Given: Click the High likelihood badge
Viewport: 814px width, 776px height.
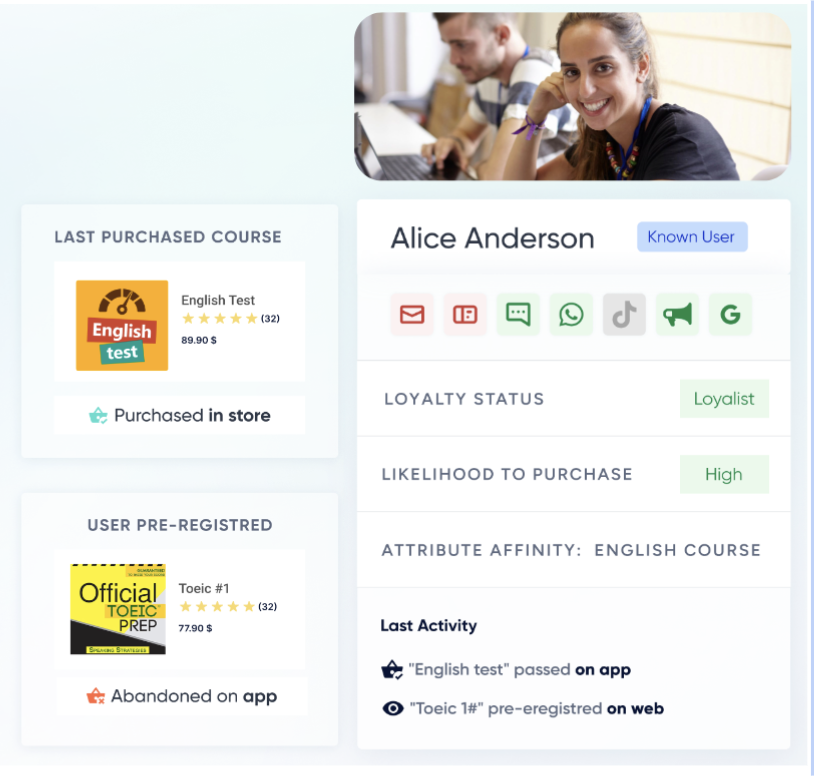Looking at the screenshot, I should click(724, 474).
